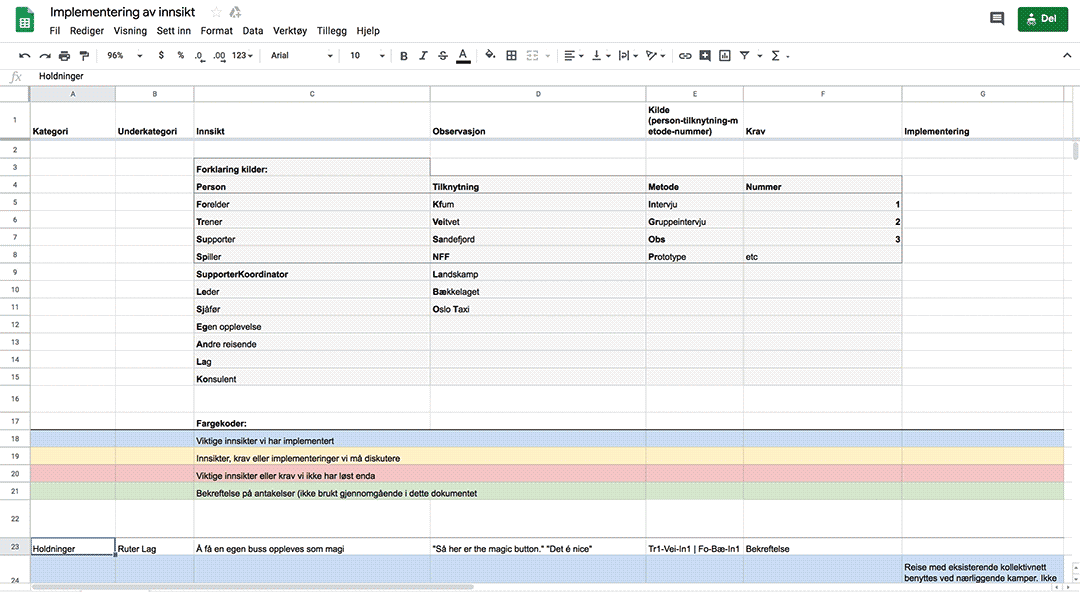Image resolution: width=1080 pixels, height=592 pixels.
Task: Decrease decimal places
Action: (x=200, y=56)
